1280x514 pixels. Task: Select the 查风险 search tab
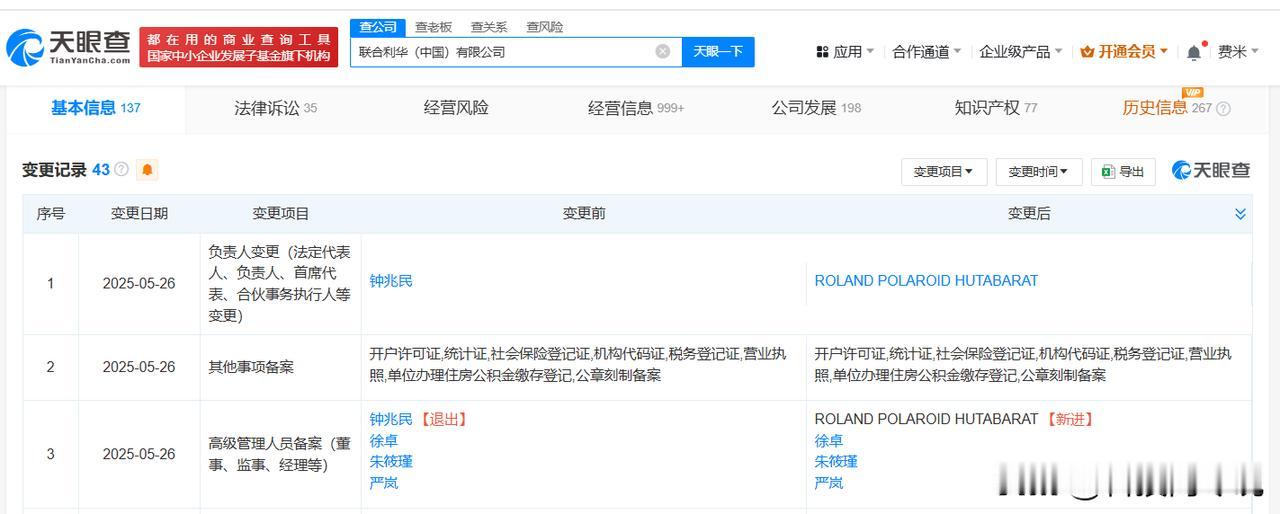click(545, 27)
